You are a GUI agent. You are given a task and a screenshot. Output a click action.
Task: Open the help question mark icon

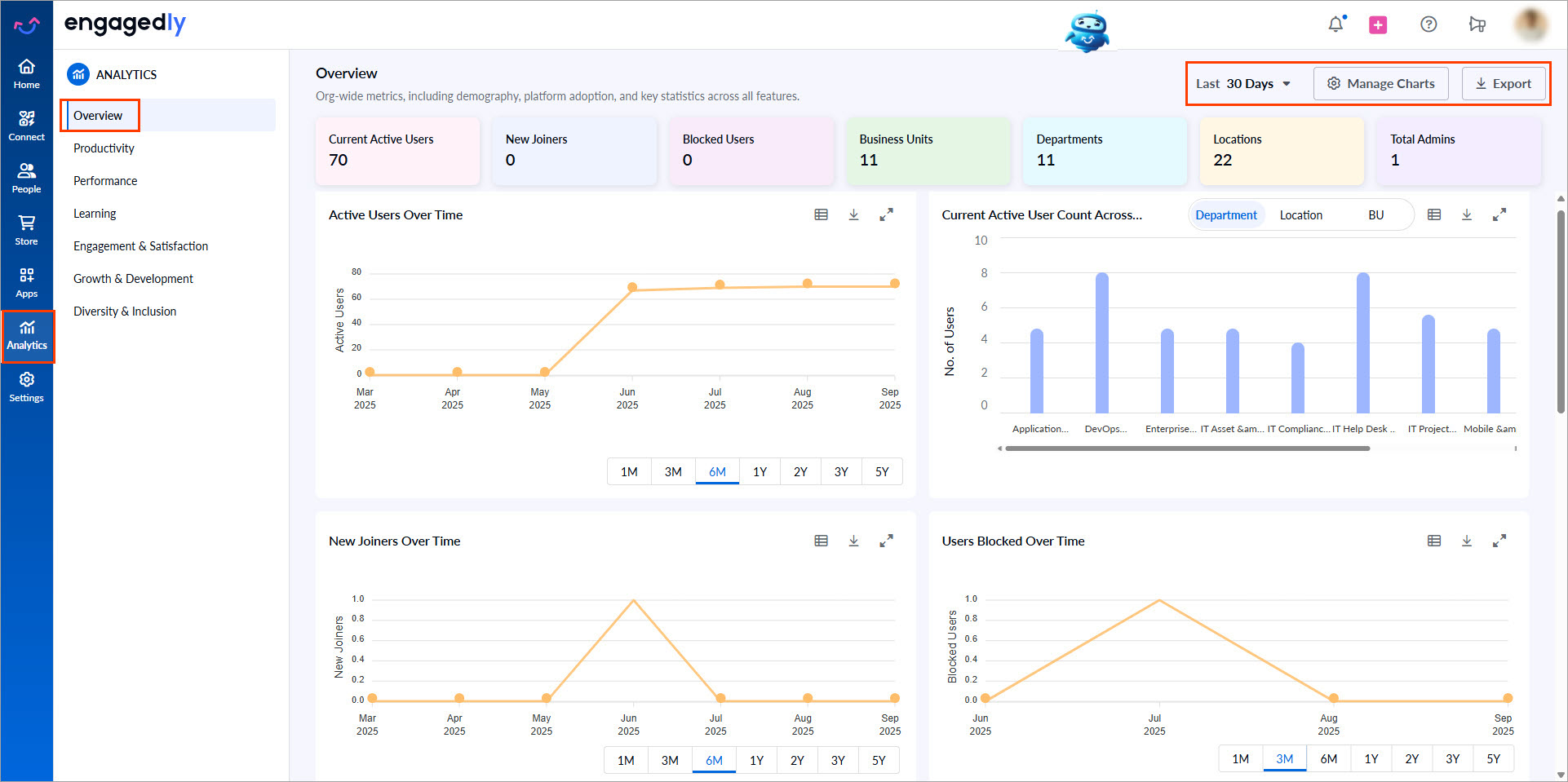click(x=1428, y=24)
